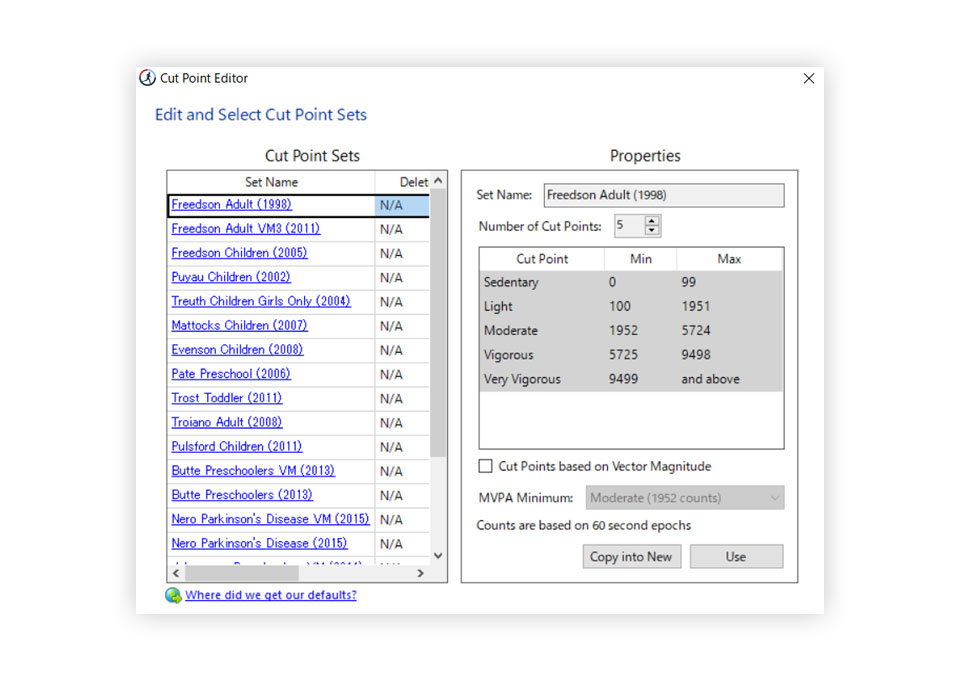Viewport: 960px width, 680px height.
Task: Click the Use button
Action: [736, 557]
